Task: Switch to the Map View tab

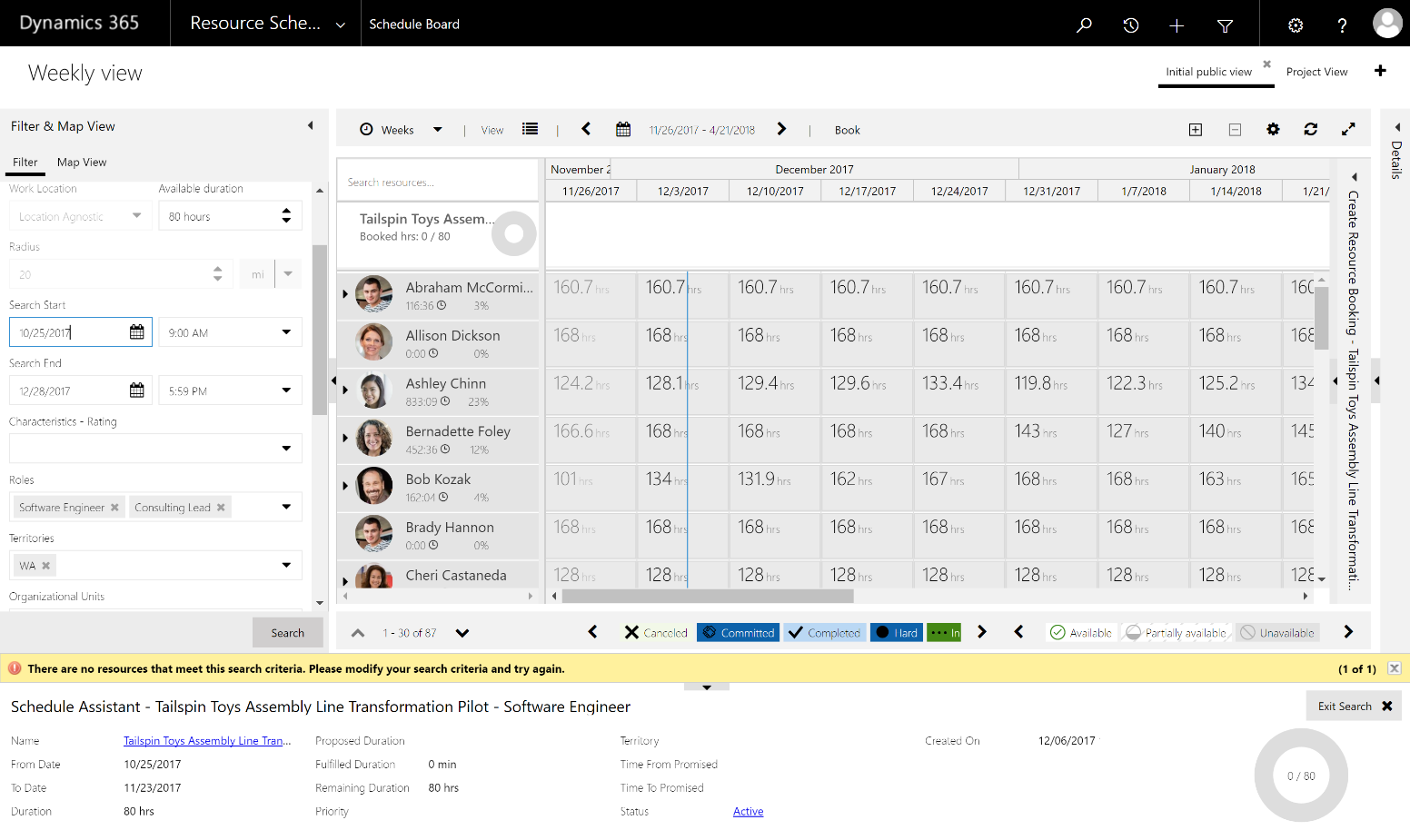Action: coord(82,163)
